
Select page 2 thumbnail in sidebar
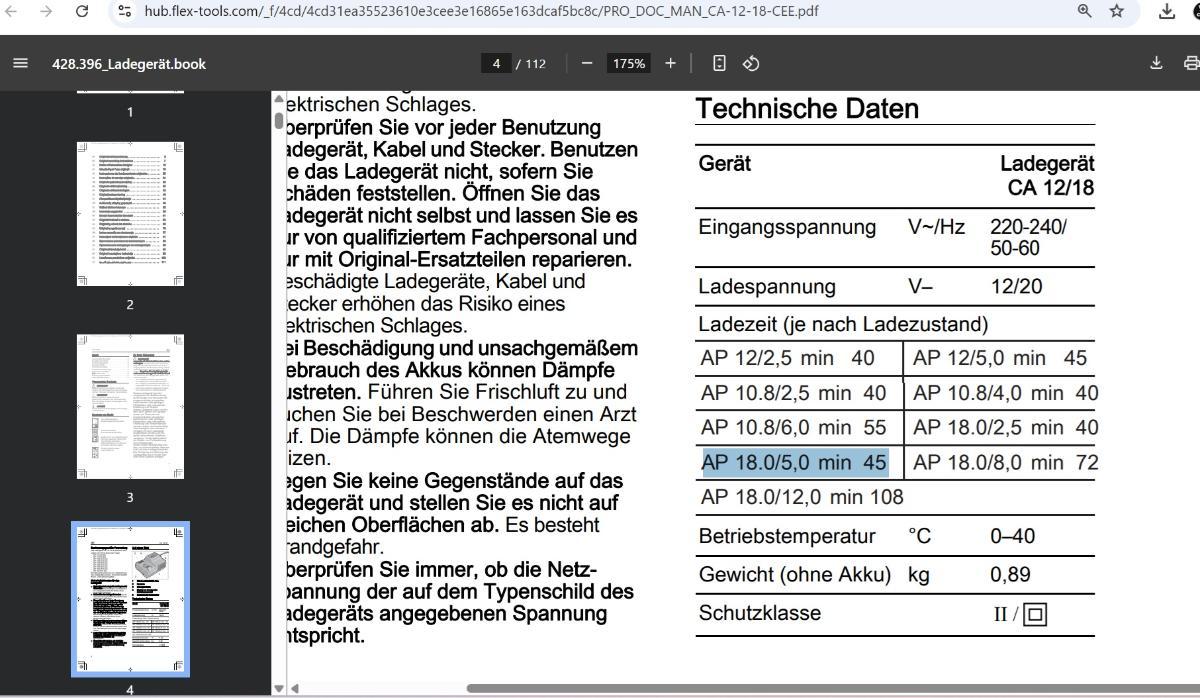coord(130,214)
